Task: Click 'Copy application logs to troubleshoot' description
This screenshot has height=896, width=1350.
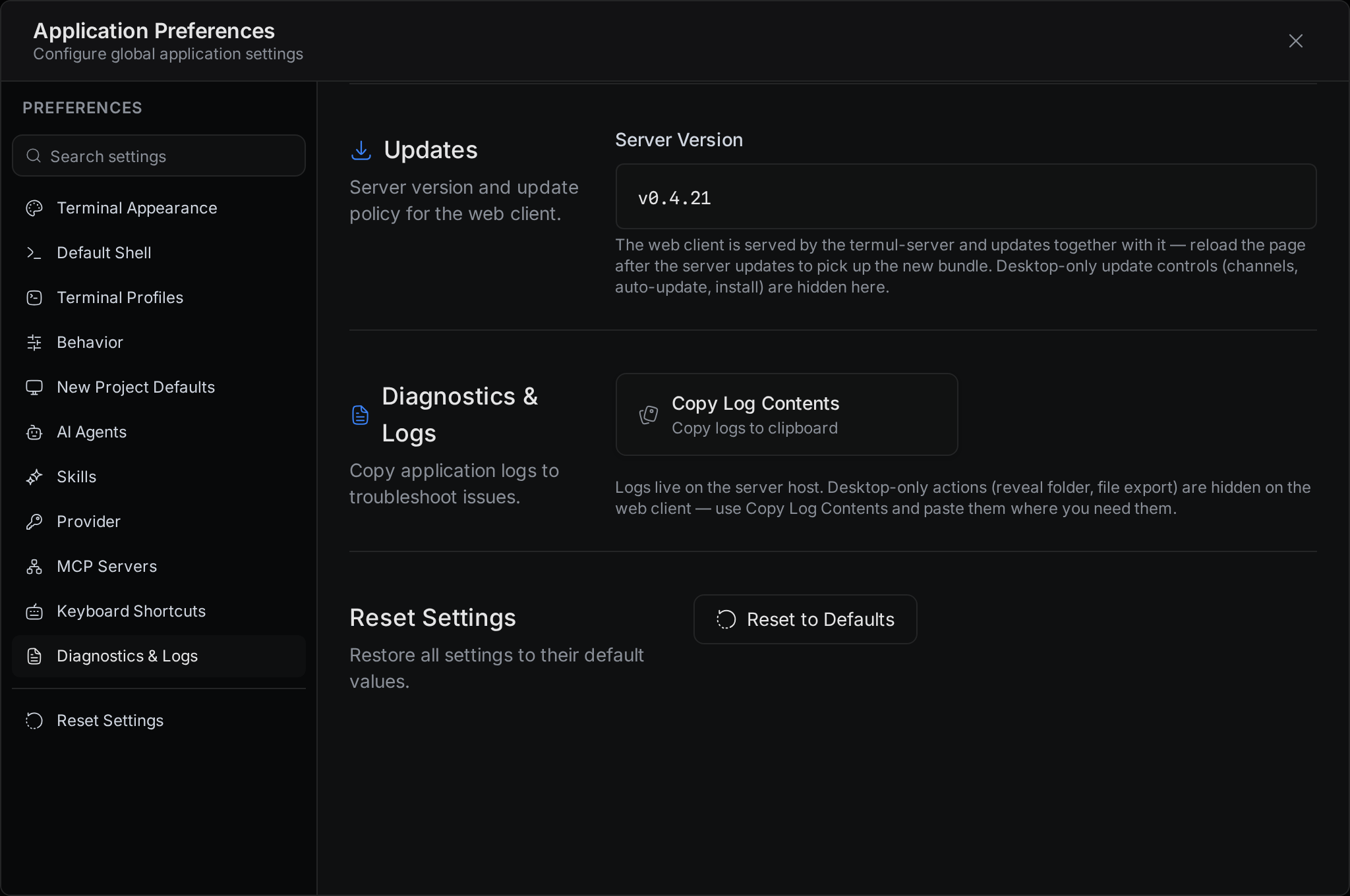Action: tap(454, 484)
